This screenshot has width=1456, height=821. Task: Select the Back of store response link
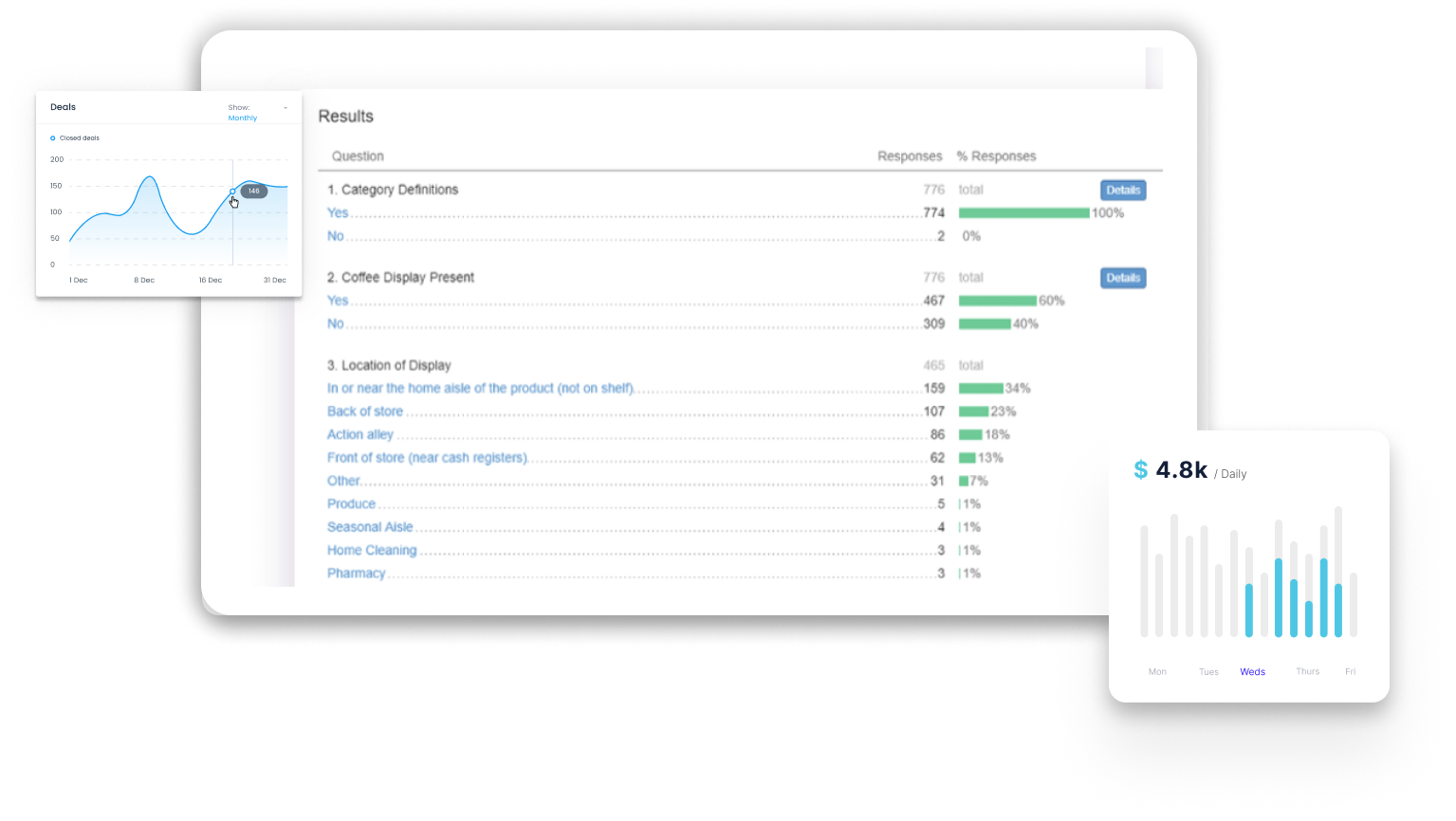coord(365,411)
